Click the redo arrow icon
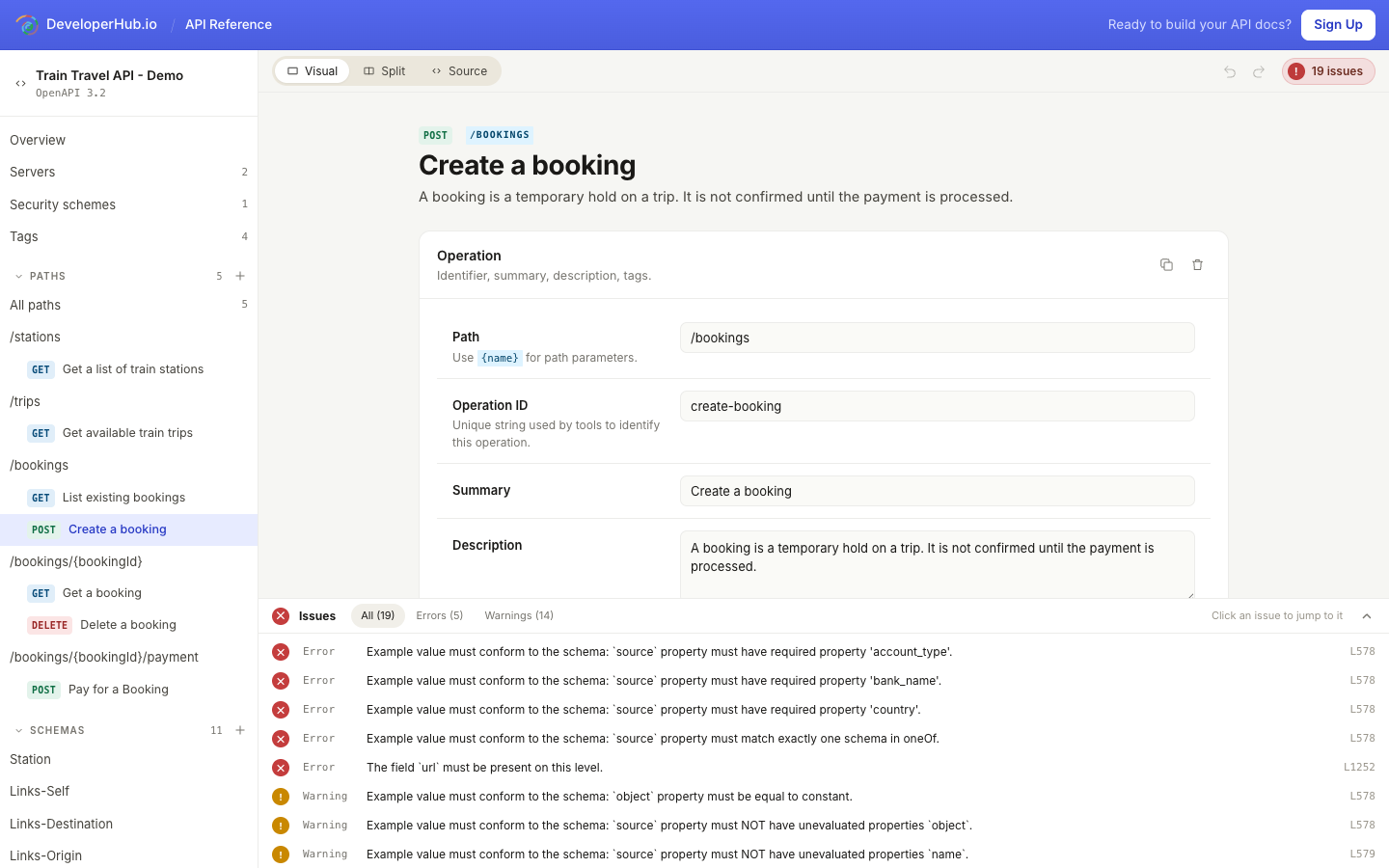The height and width of the screenshot is (868, 1389). point(1259,71)
